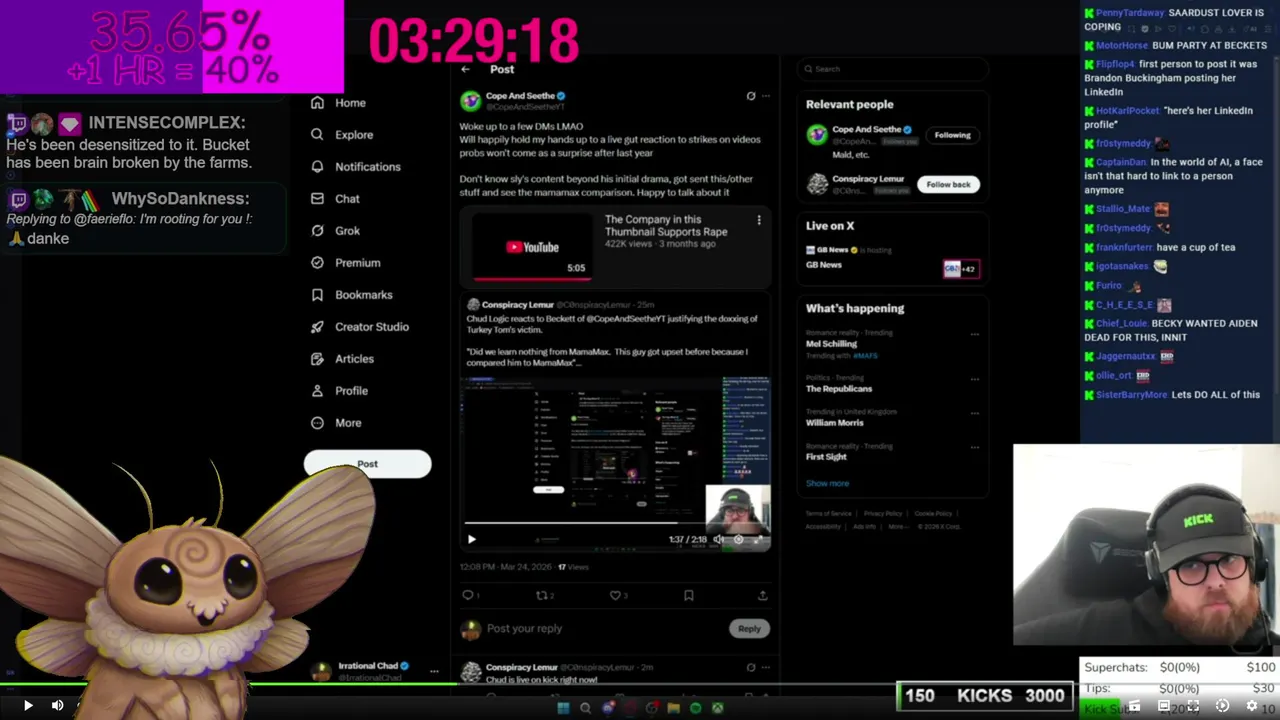Open the Articles icon in sidebar
This screenshot has height=720, width=1280.
[x=317, y=359]
